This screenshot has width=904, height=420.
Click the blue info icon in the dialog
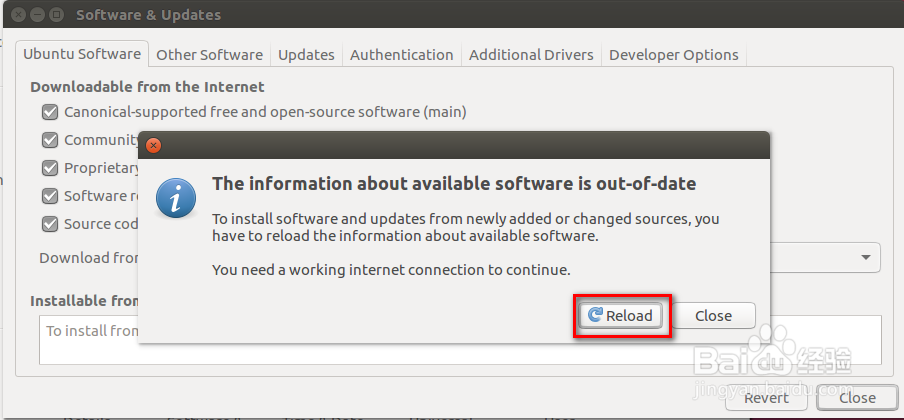click(176, 197)
